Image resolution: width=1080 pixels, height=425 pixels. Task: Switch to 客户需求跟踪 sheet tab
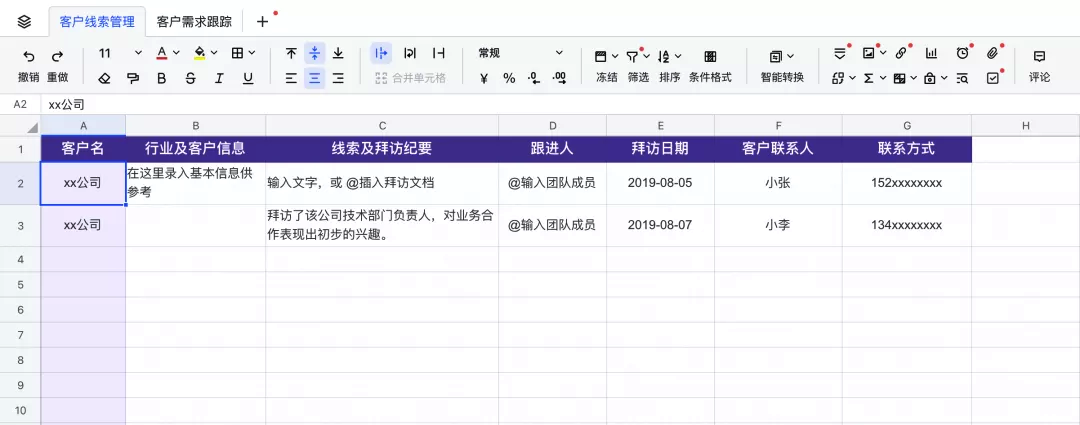[194, 21]
